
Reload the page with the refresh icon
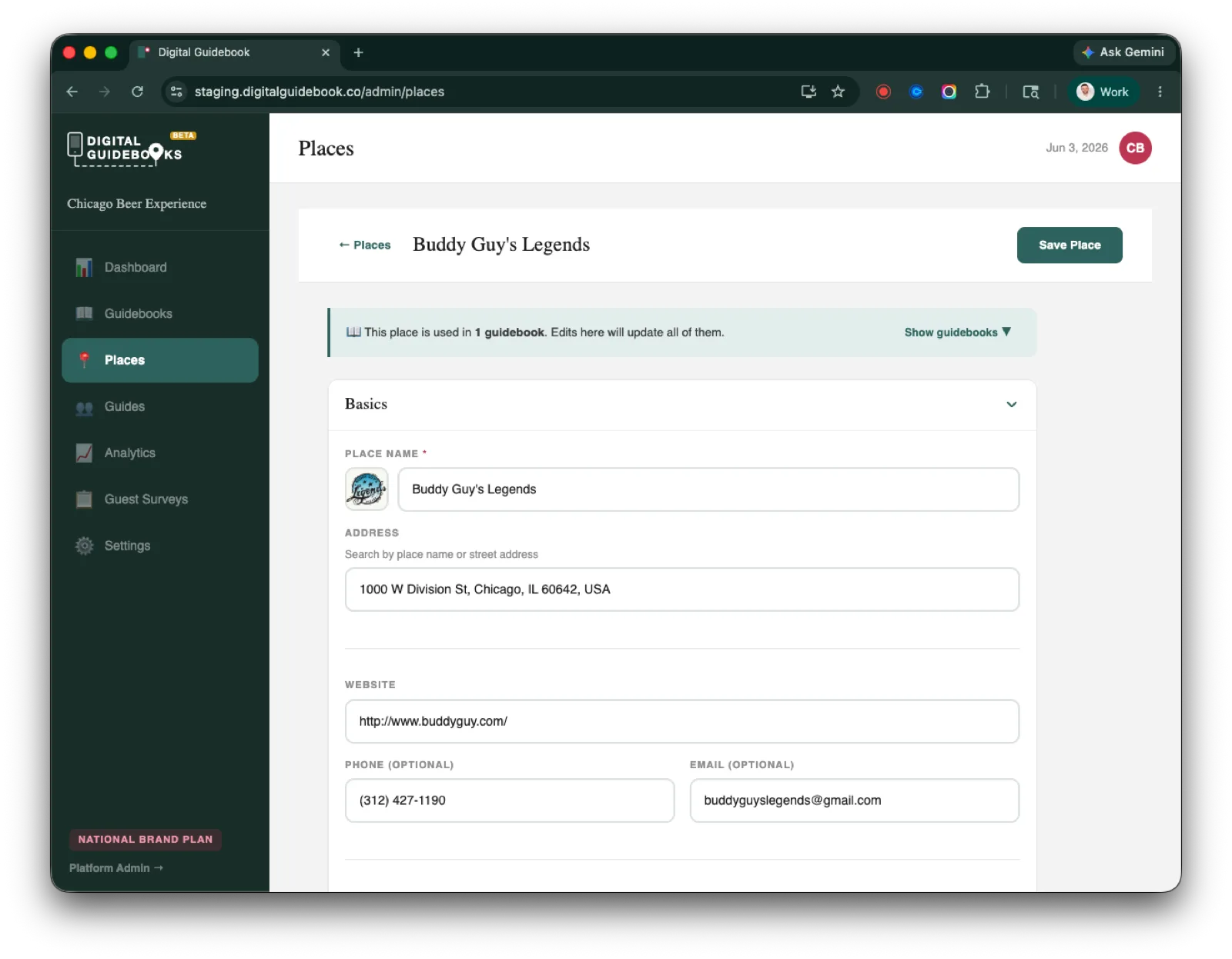pyautogui.click(x=137, y=92)
